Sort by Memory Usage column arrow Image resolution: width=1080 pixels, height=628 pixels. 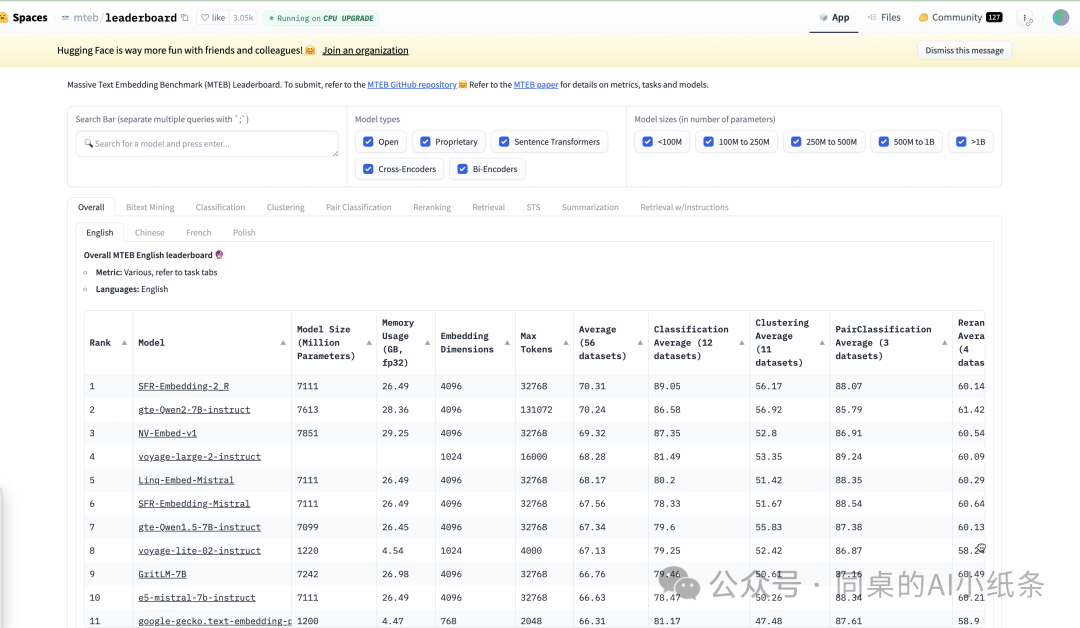(x=426, y=343)
